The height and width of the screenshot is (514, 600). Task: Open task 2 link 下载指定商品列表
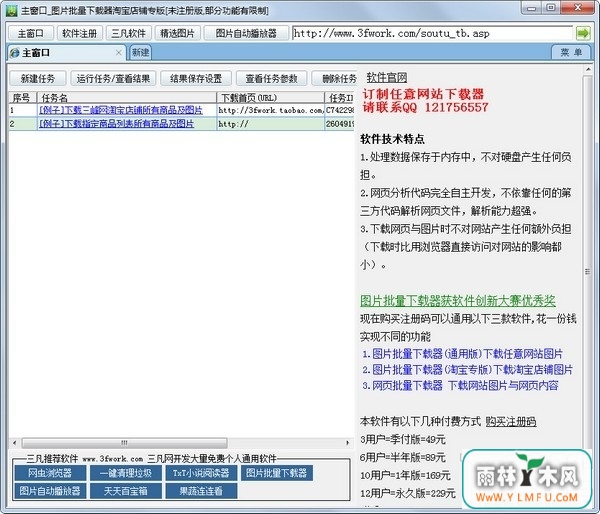116,124
